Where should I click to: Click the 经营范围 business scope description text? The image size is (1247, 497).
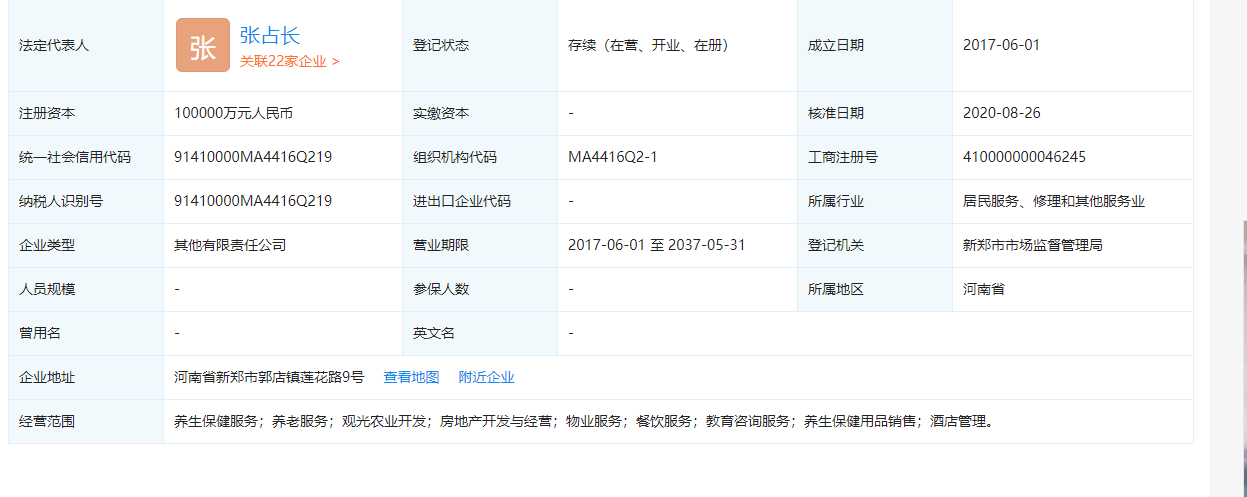(584, 421)
